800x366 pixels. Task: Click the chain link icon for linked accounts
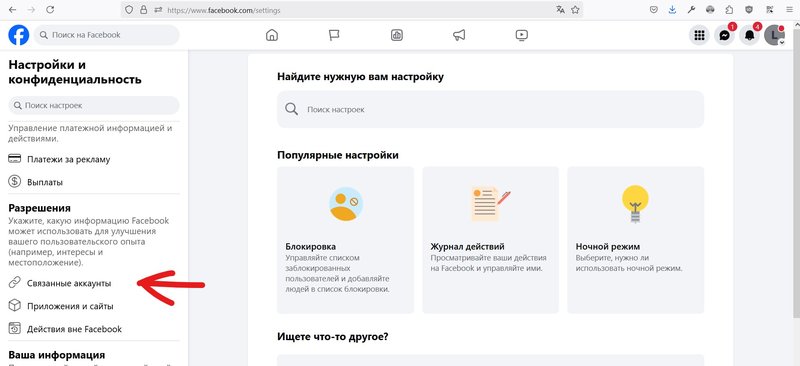(x=15, y=283)
